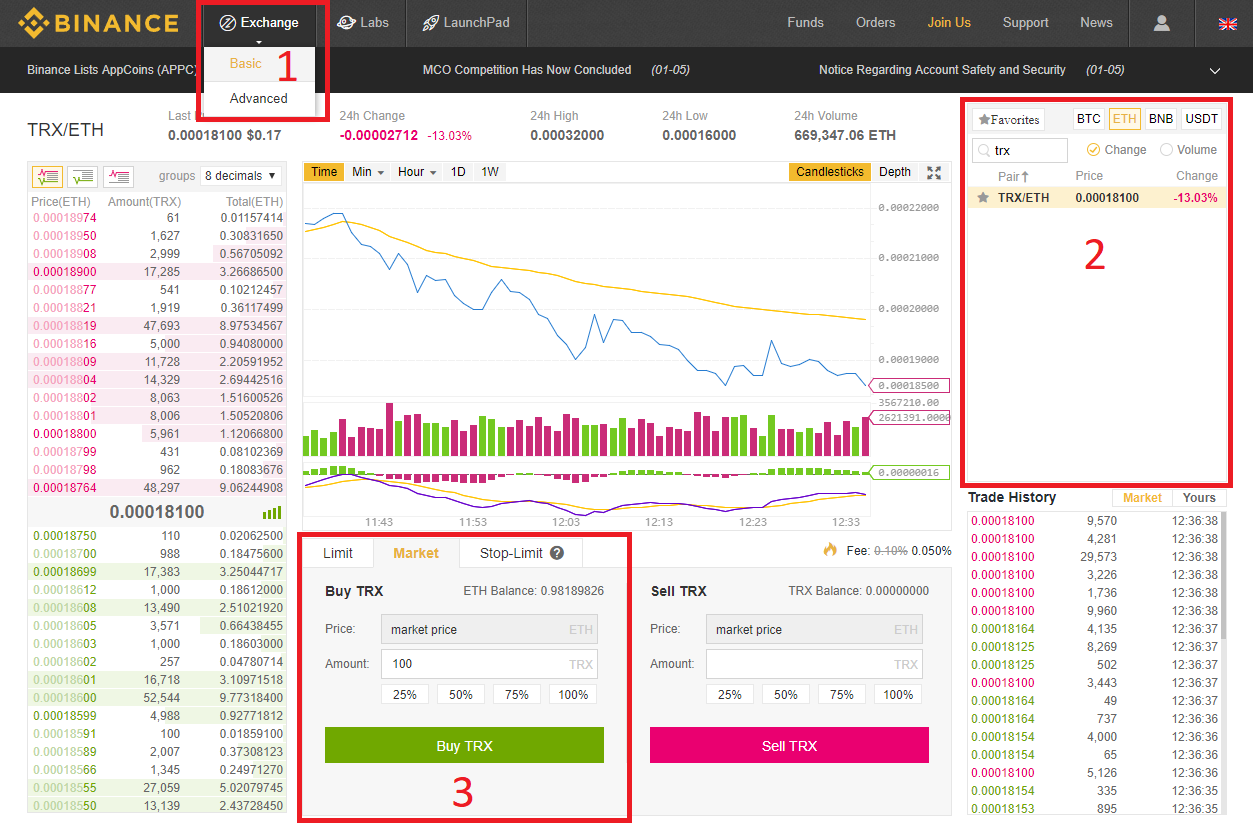Viewport: 1253px width, 826px height.
Task: Open the Join Us link
Action: [949, 22]
